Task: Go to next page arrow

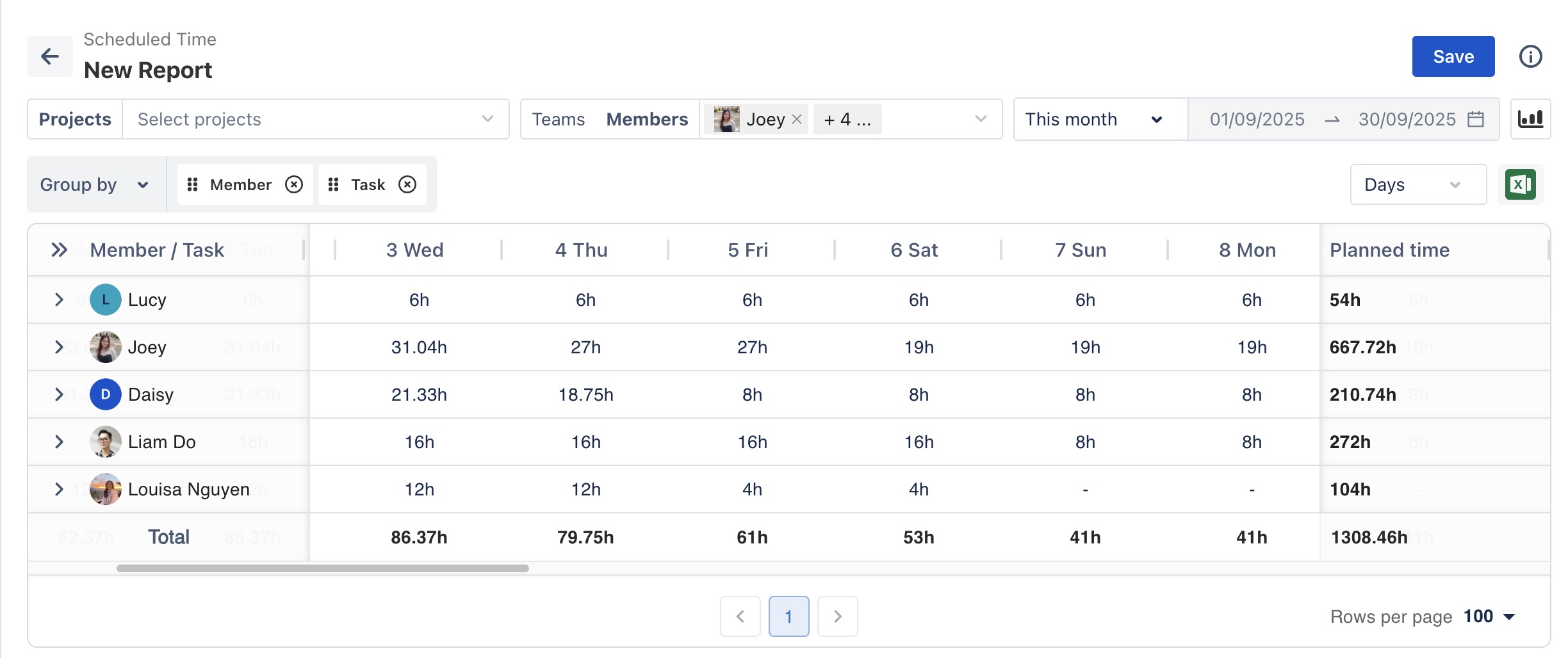Action: click(837, 616)
